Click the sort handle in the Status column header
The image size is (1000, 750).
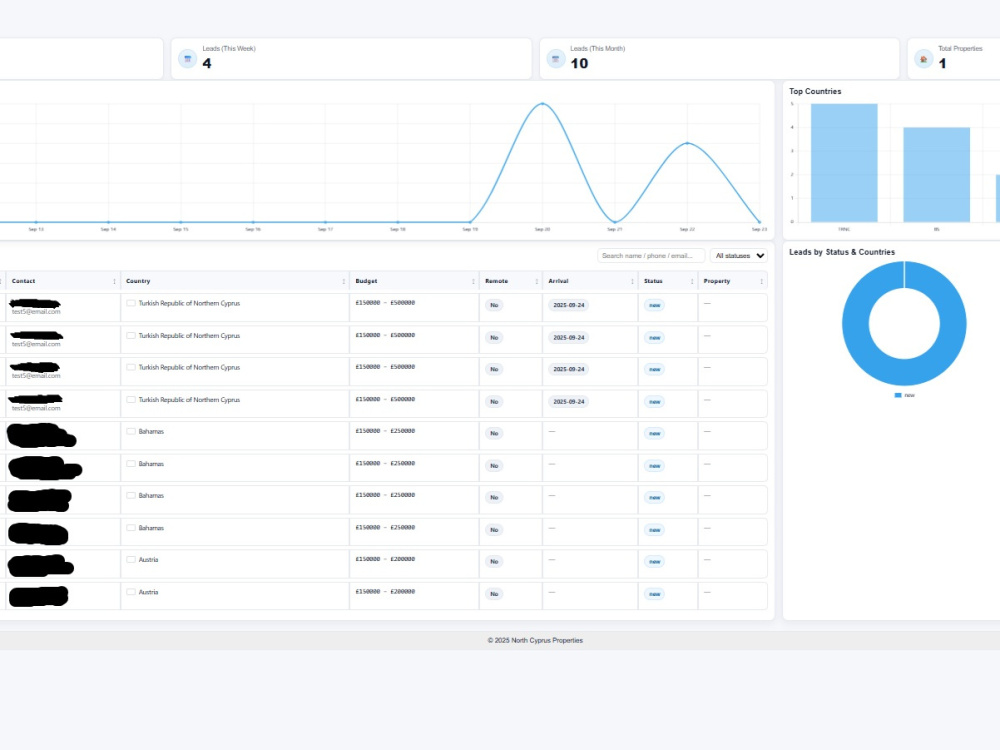[x=692, y=281]
